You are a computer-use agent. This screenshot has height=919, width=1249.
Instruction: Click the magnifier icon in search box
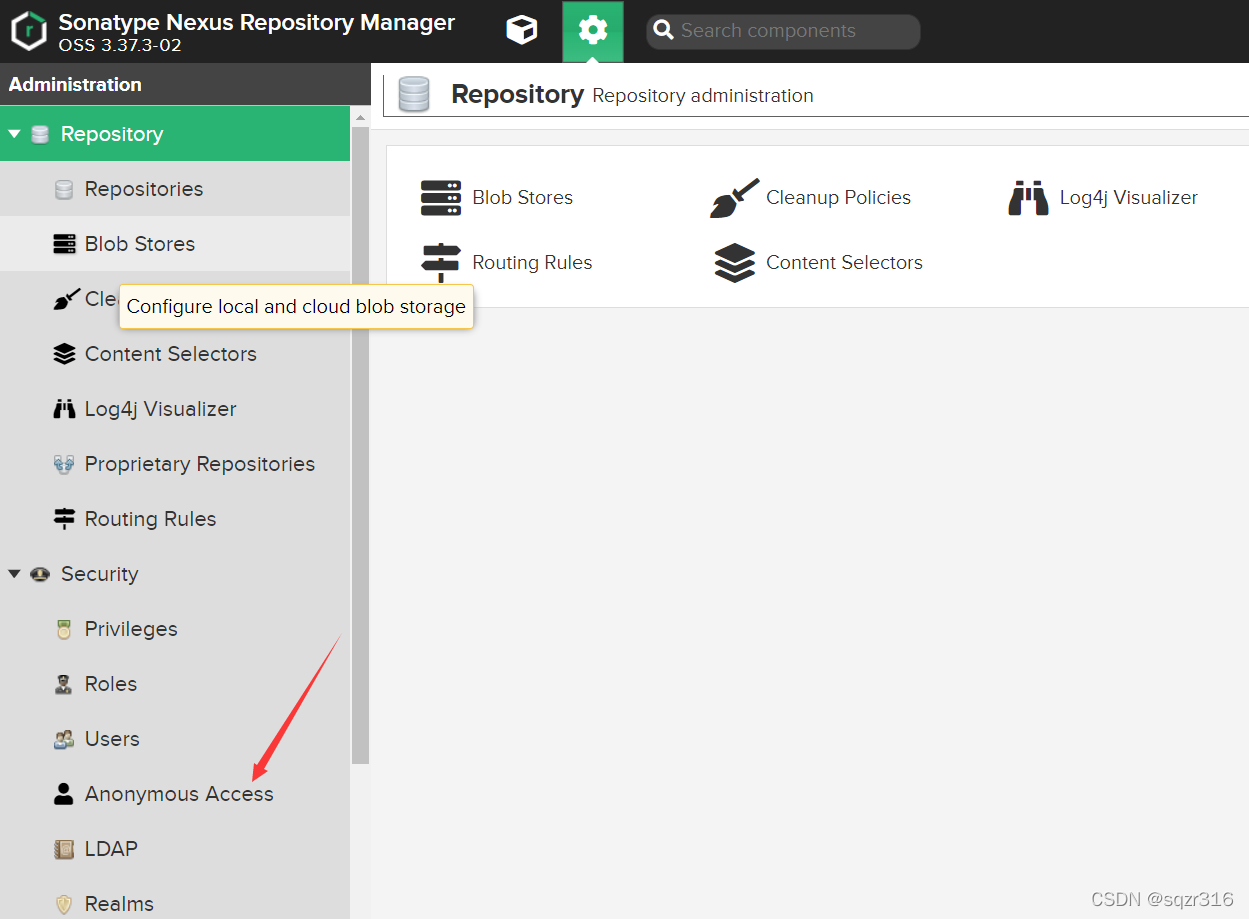(x=663, y=31)
